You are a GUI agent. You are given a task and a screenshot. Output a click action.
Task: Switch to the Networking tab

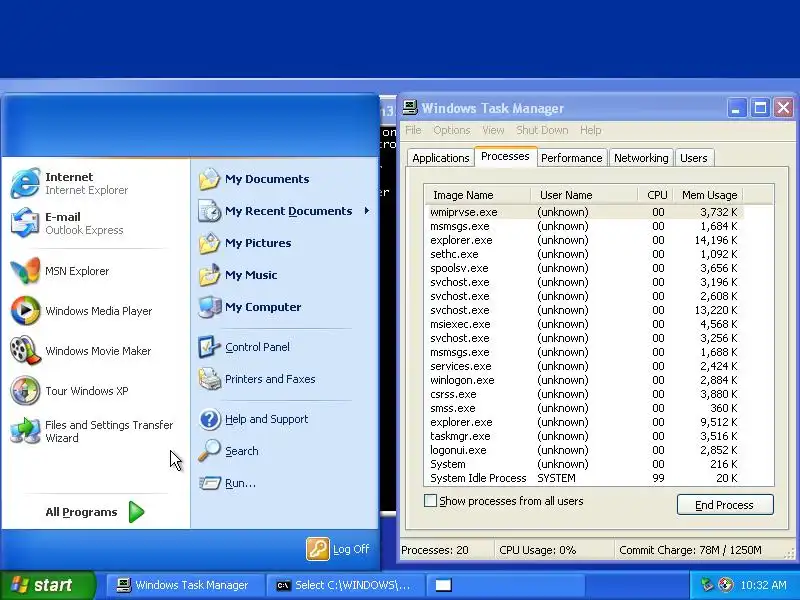[641, 158]
